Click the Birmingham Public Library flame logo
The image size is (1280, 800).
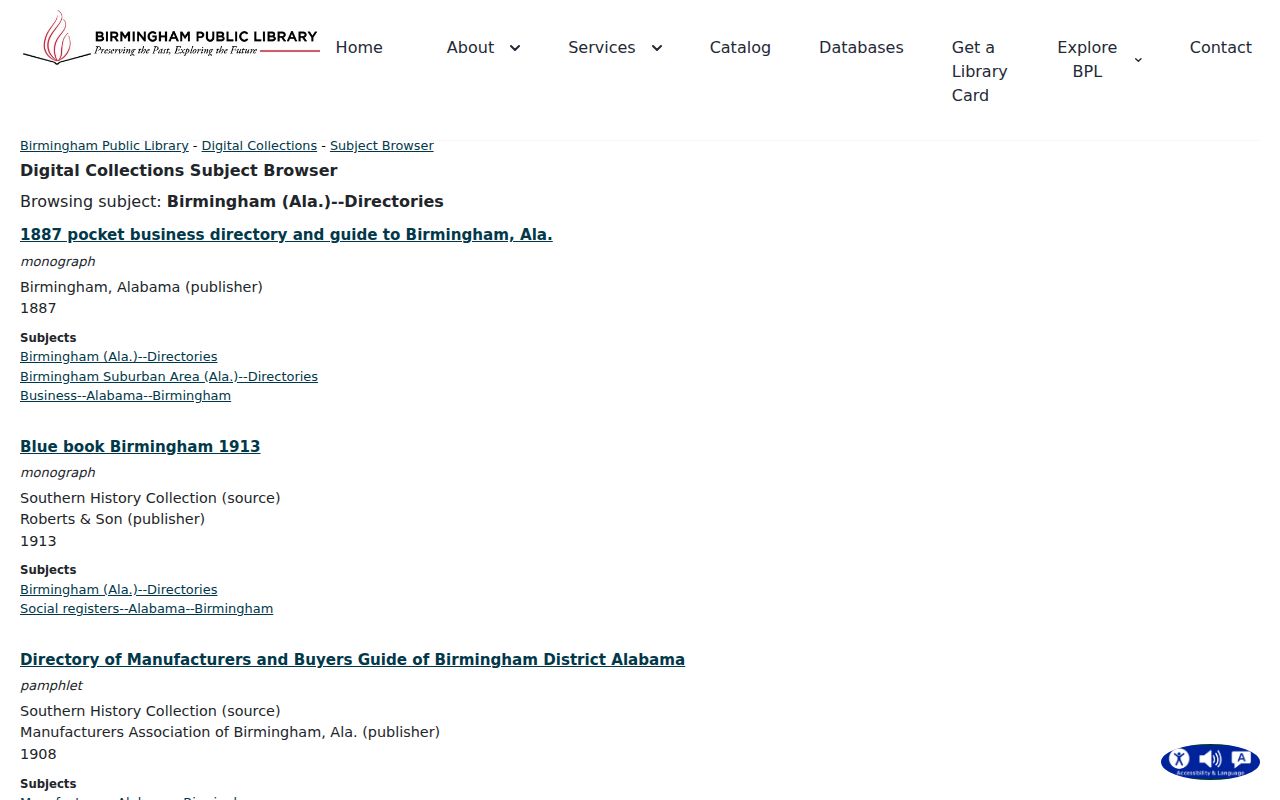point(171,39)
